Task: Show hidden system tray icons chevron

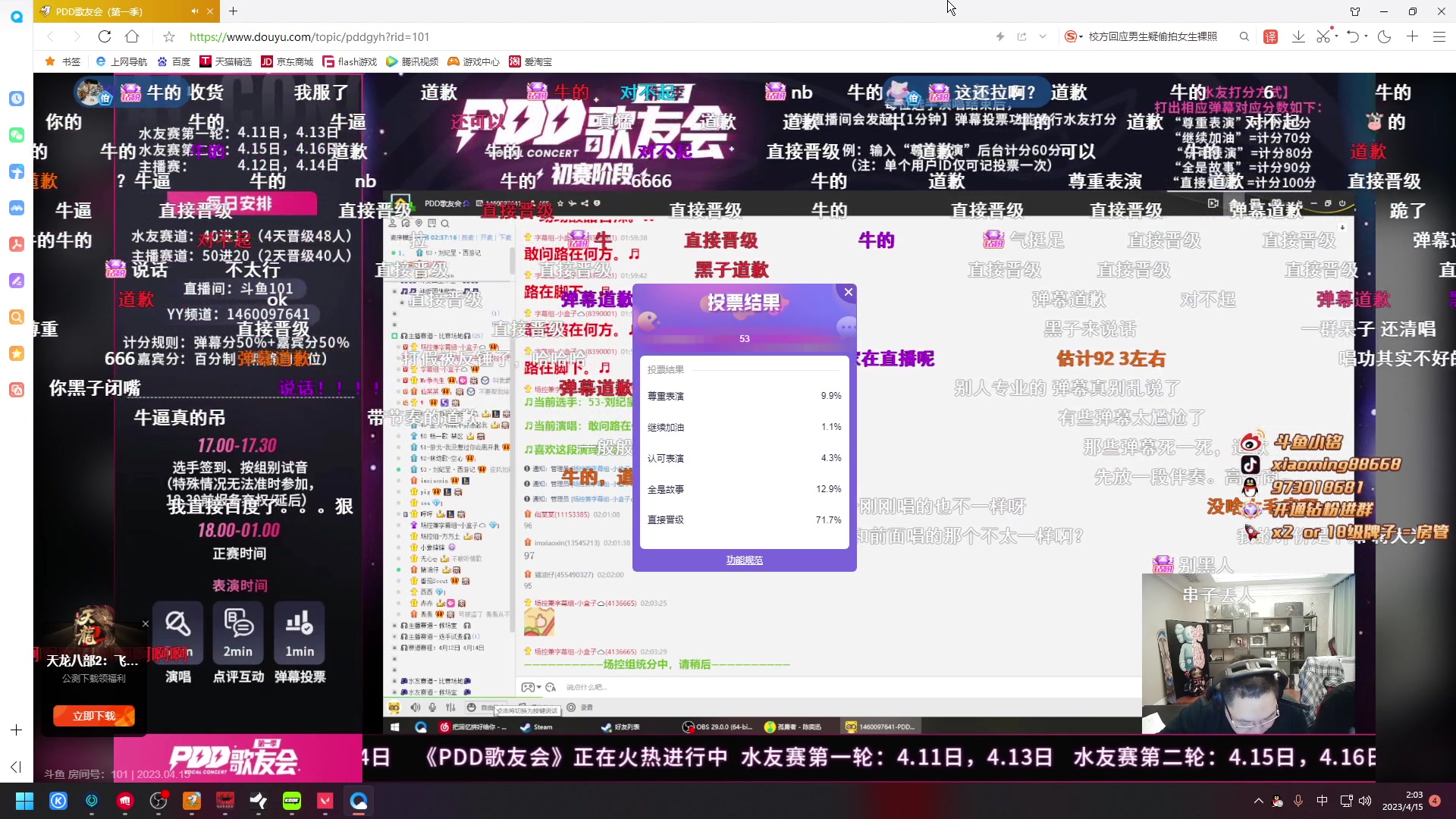Action: [x=1259, y=801]
